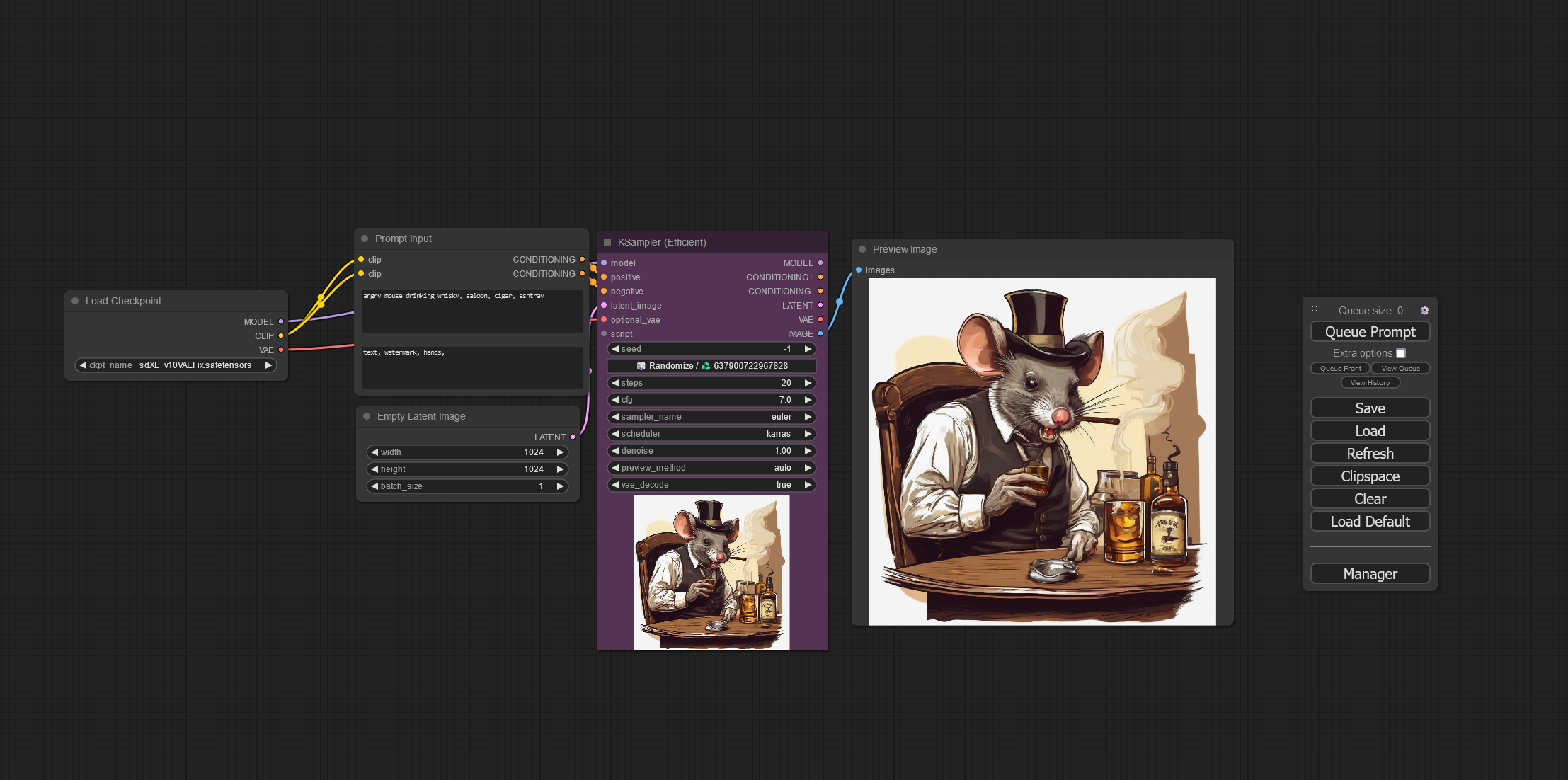Click the optional_vae input socket on KSampler

604,319
